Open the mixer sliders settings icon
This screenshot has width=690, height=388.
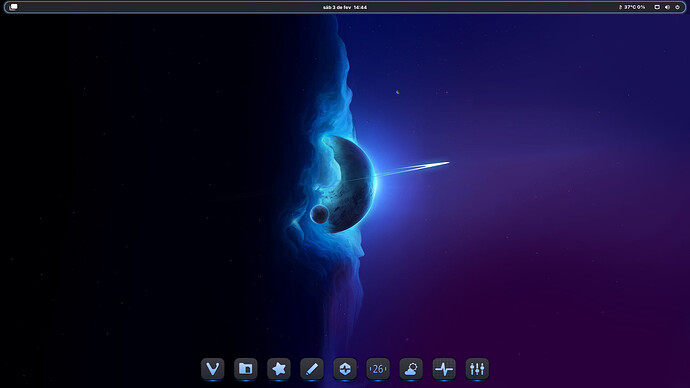pyautogui.click(x=477, y=369)
